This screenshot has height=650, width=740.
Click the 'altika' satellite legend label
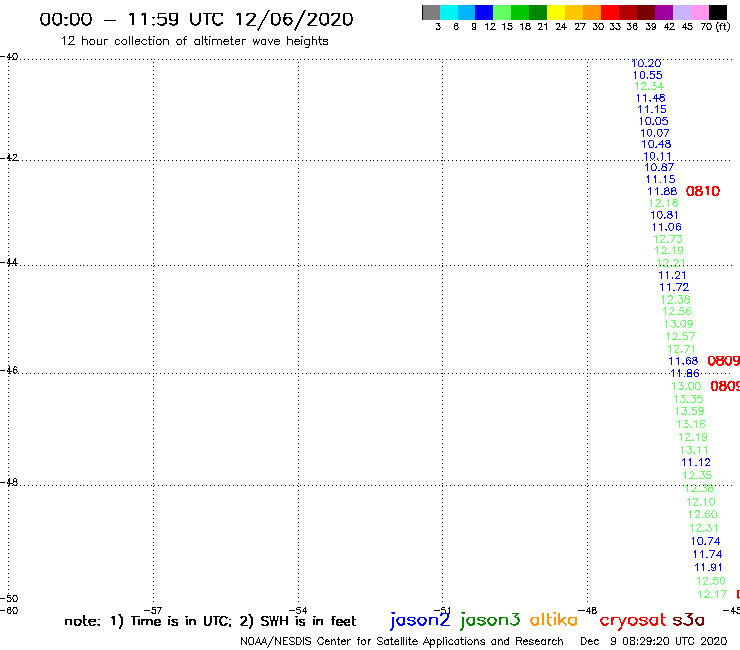coord(554,620)
